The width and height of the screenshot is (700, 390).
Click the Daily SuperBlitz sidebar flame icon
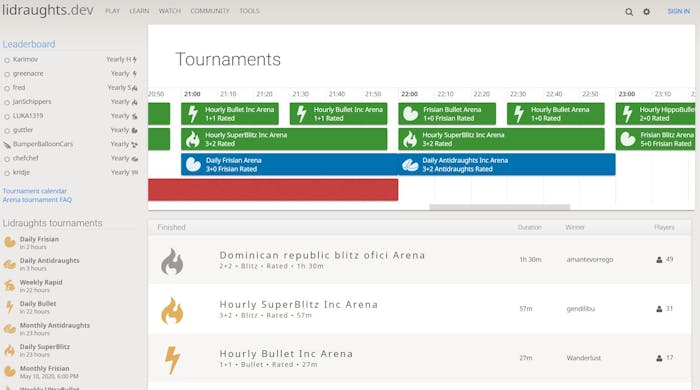click(9, 350)
